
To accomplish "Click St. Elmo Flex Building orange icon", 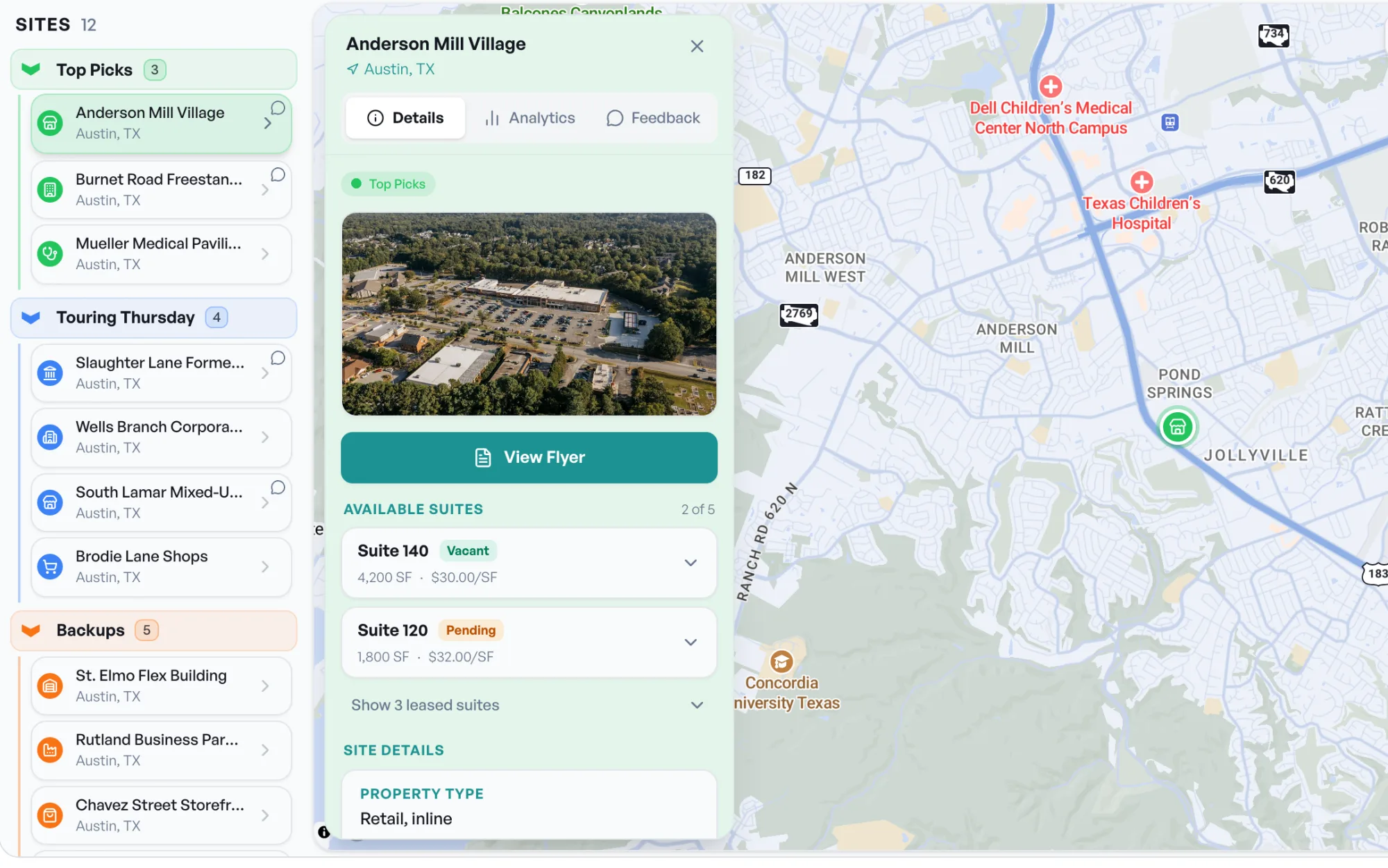I will [x=50, y=686].
